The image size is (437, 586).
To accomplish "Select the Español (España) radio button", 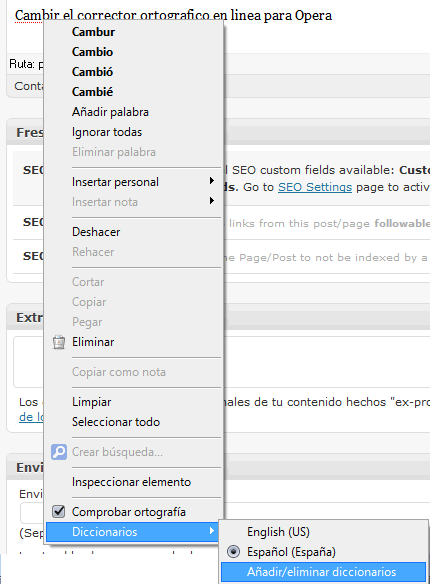I will pos(234,552).
